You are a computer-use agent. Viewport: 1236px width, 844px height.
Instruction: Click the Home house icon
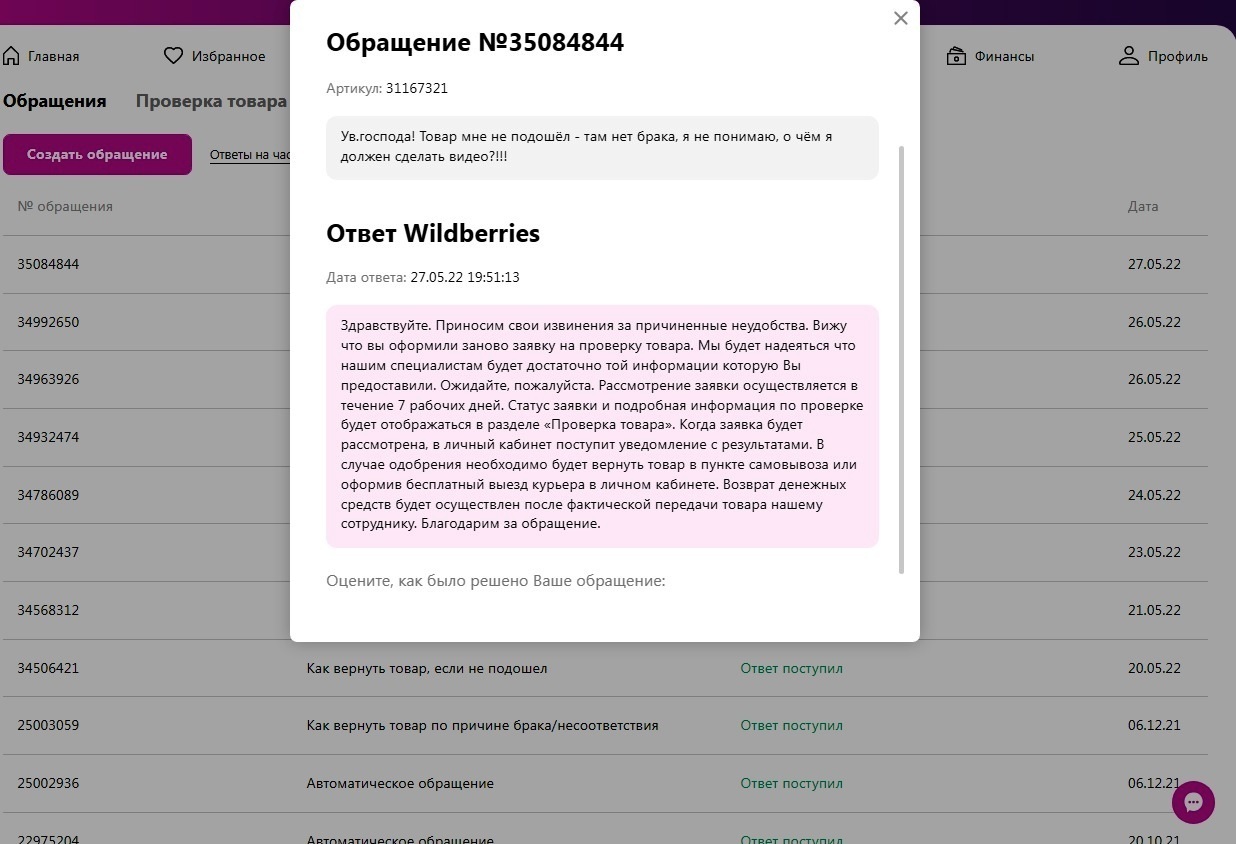tap(12, 56)
